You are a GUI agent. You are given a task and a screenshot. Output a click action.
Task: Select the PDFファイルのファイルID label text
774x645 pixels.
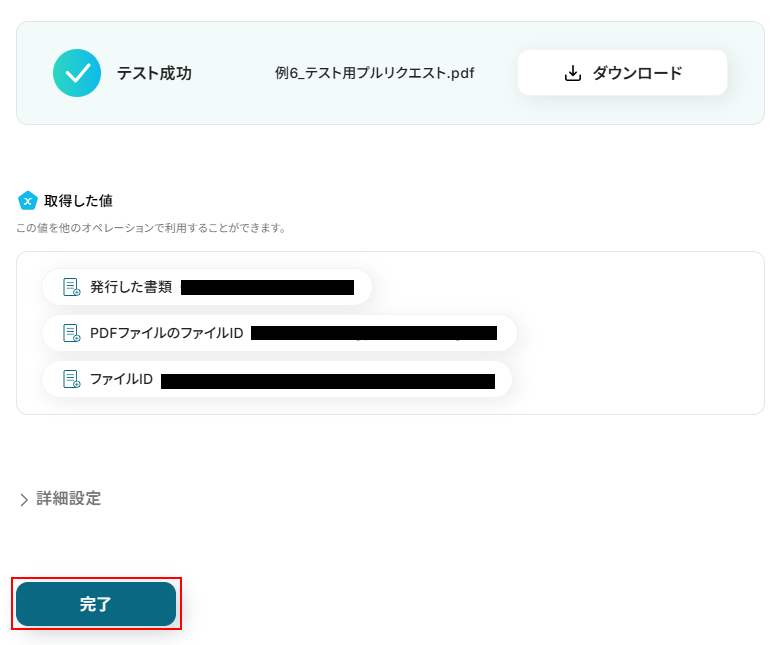click(x=166, y=333)
